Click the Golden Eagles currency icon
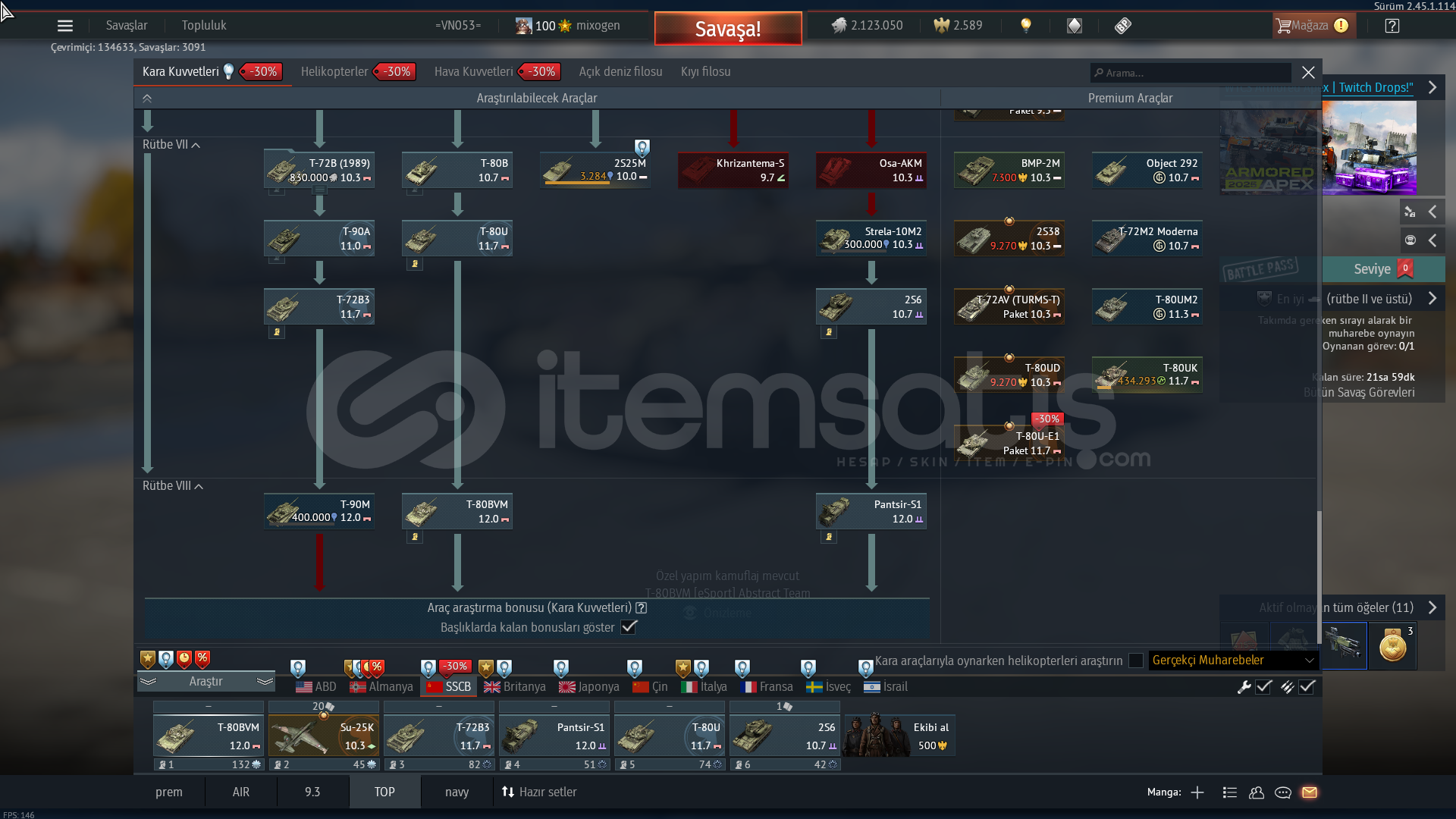Image resolution: width=1456 pixels, height=819 pixels. tap(941, 26)
